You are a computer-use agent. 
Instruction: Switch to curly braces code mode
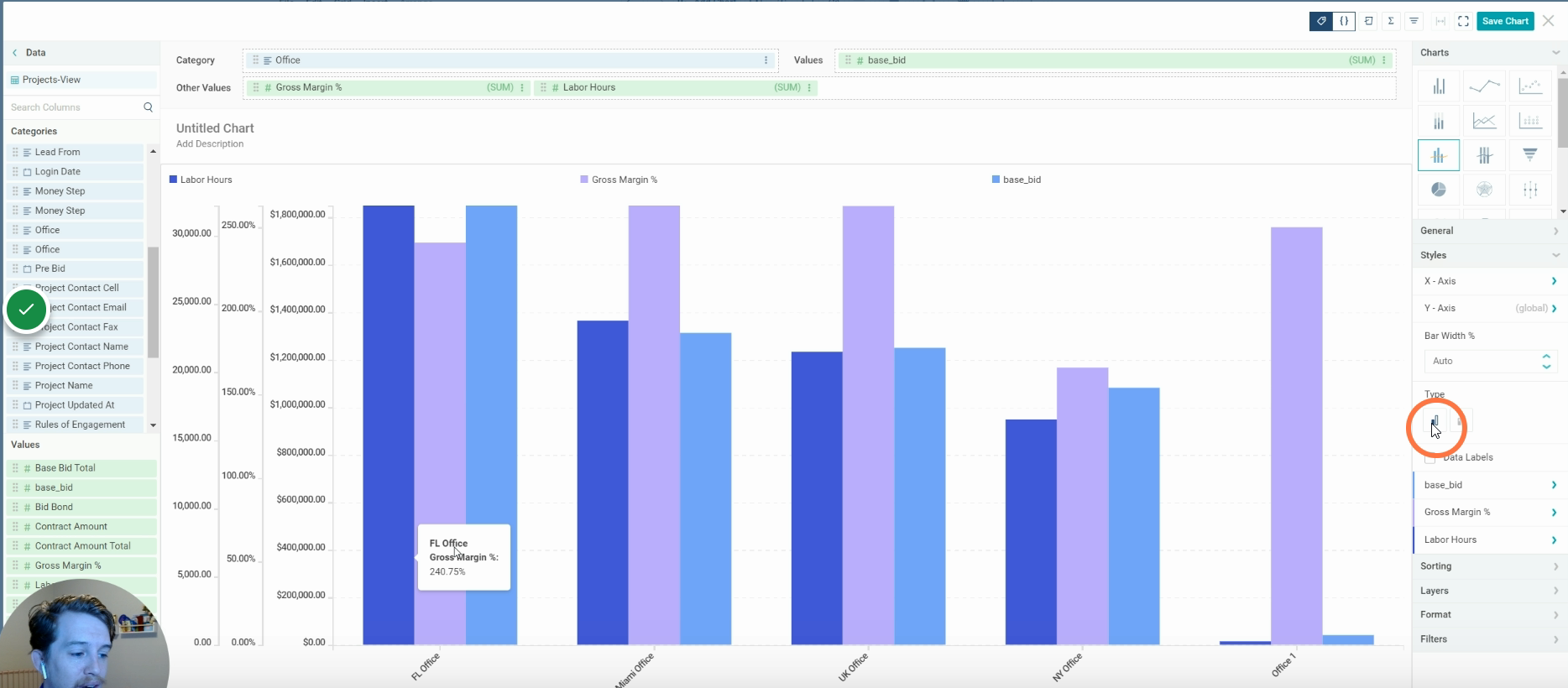coord(1344,21)
